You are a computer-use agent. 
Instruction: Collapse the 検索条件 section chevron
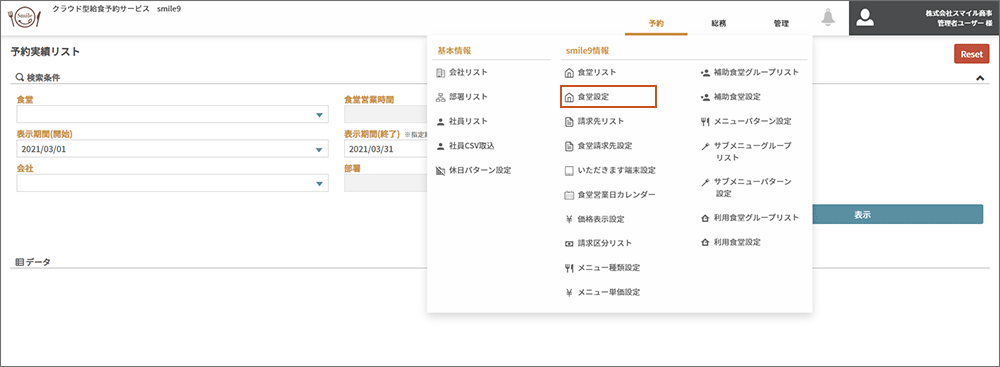(980, 77)
